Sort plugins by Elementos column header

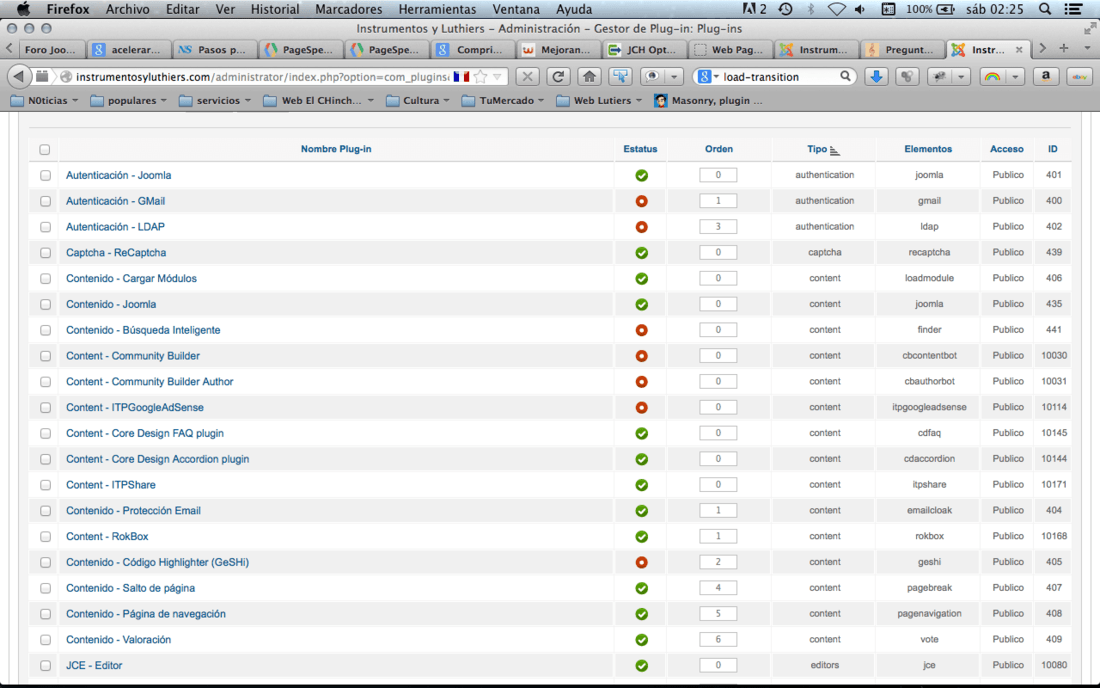[928, 149]
